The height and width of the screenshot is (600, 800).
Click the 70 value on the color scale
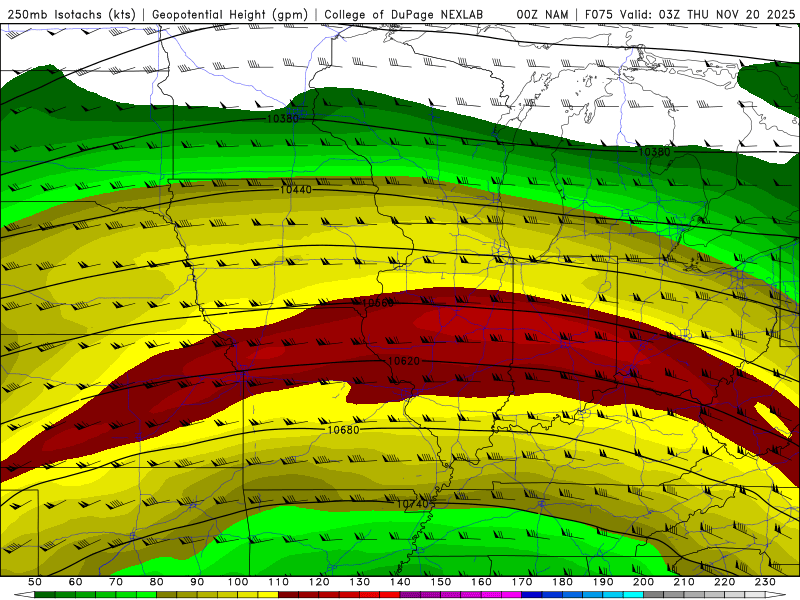(116, 582)
